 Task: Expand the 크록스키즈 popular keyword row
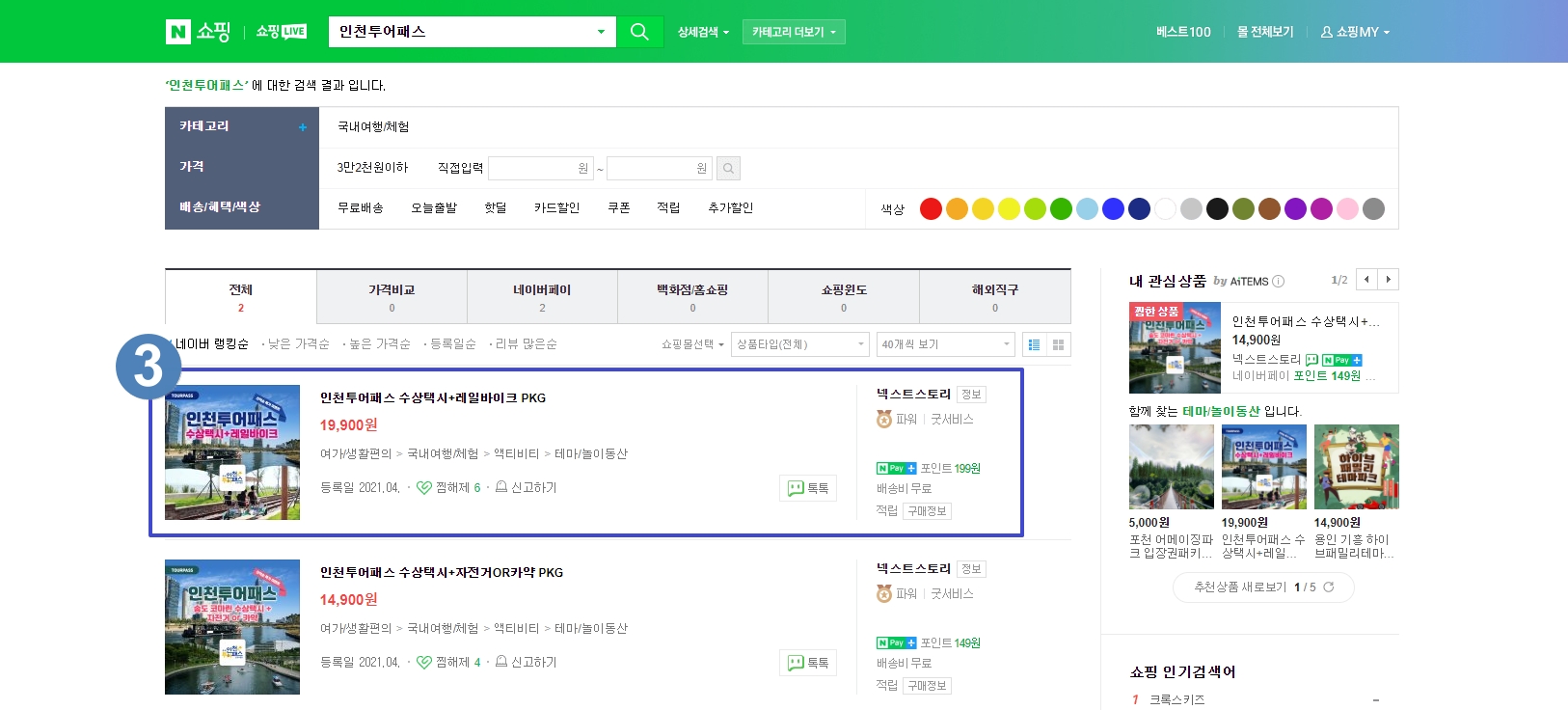(x=1376, y=700)
